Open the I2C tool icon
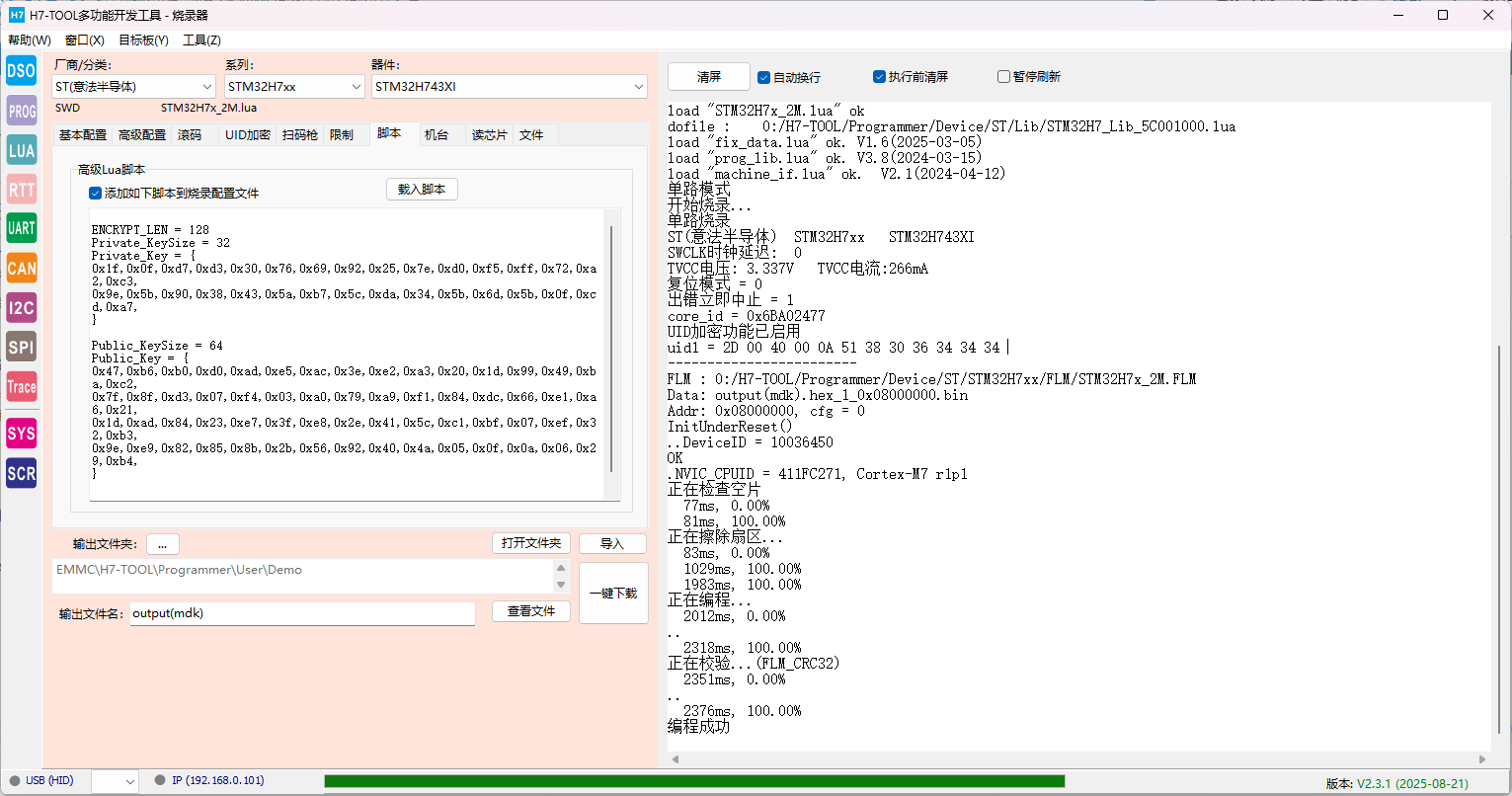 click(x=21, y=307)
